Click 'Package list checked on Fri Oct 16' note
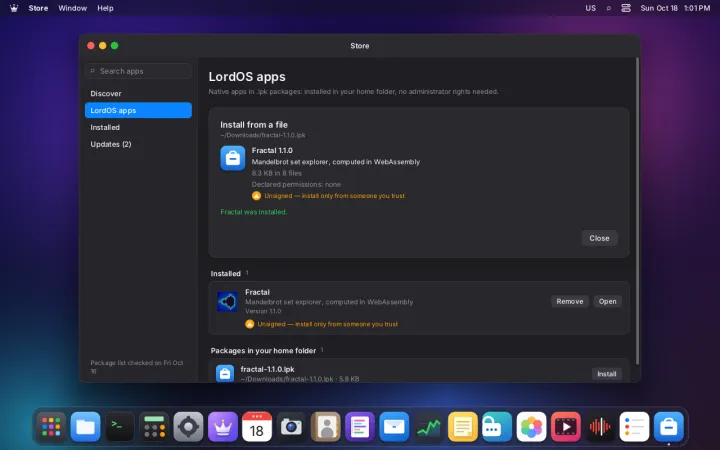720x450 pixels. 137,367
